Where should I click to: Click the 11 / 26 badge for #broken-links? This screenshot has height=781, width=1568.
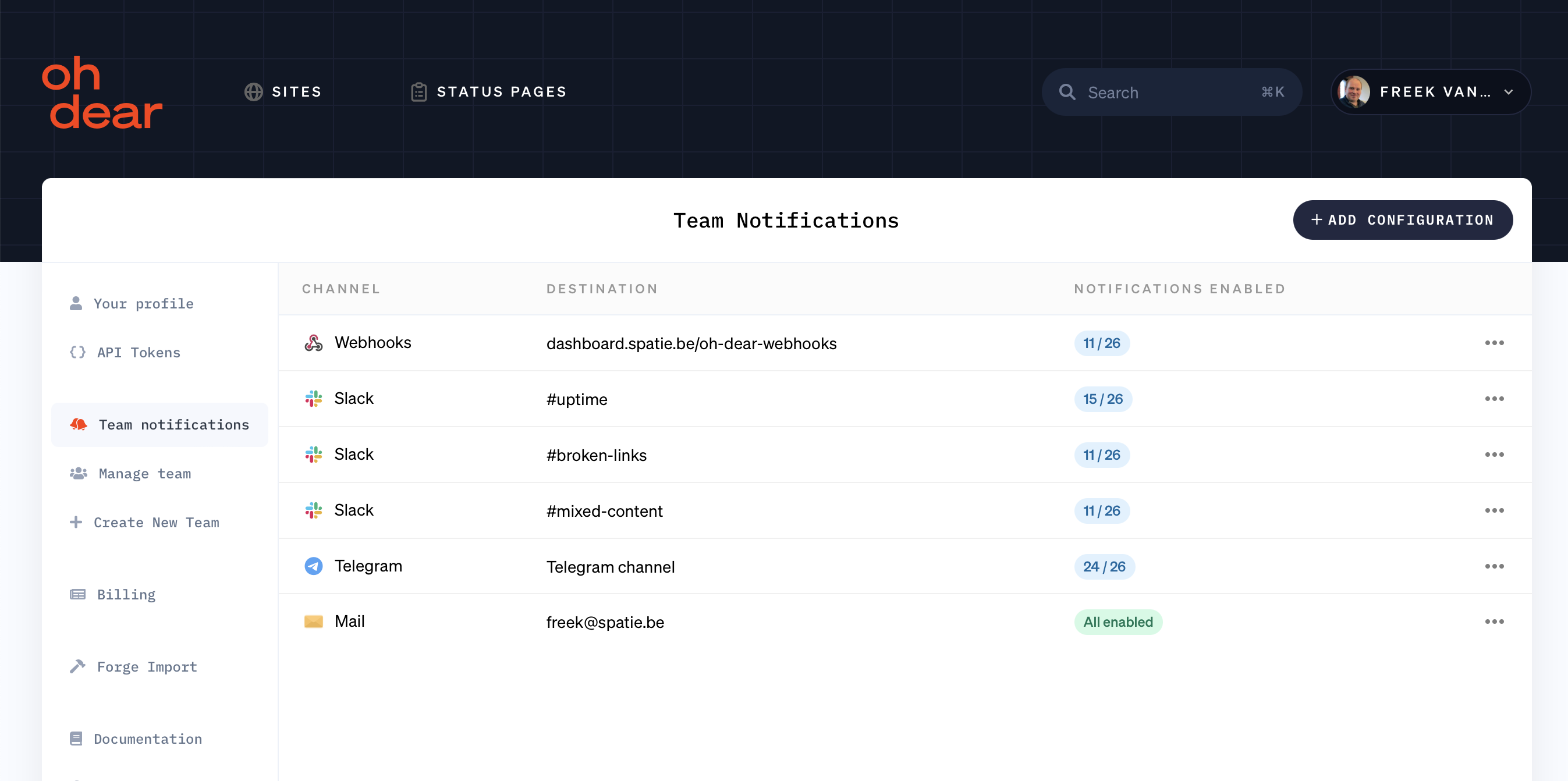pyautogui.click(x=1102, y=455)
